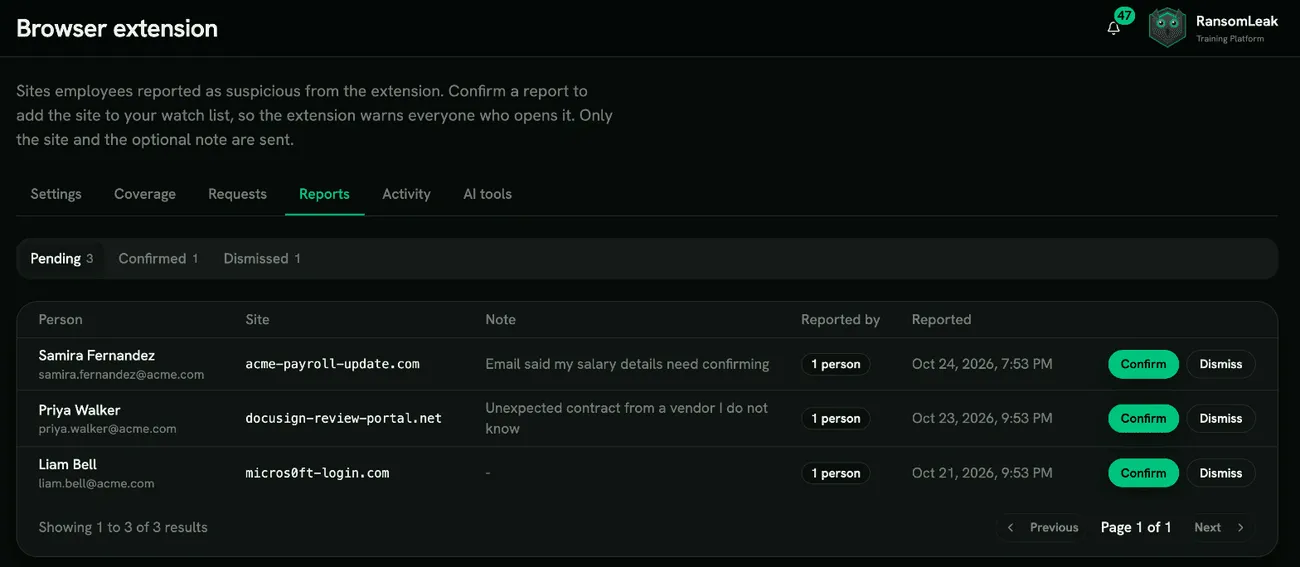Click the RansomLeak owl logo
The height and width of the screenshot is (567, 1300).
coord(1167,28)
